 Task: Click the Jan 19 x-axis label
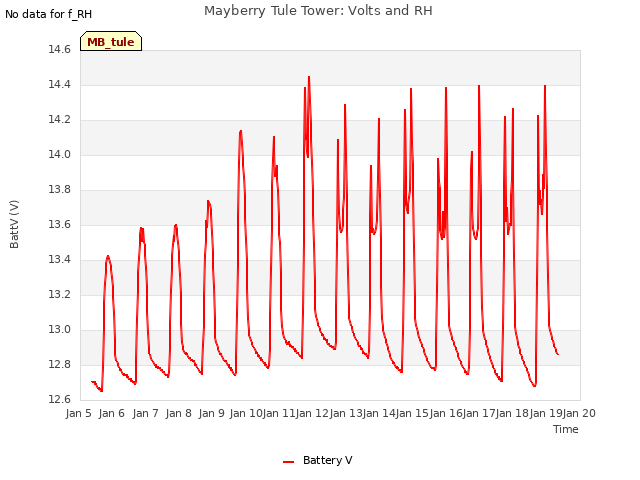pos(546,413)
